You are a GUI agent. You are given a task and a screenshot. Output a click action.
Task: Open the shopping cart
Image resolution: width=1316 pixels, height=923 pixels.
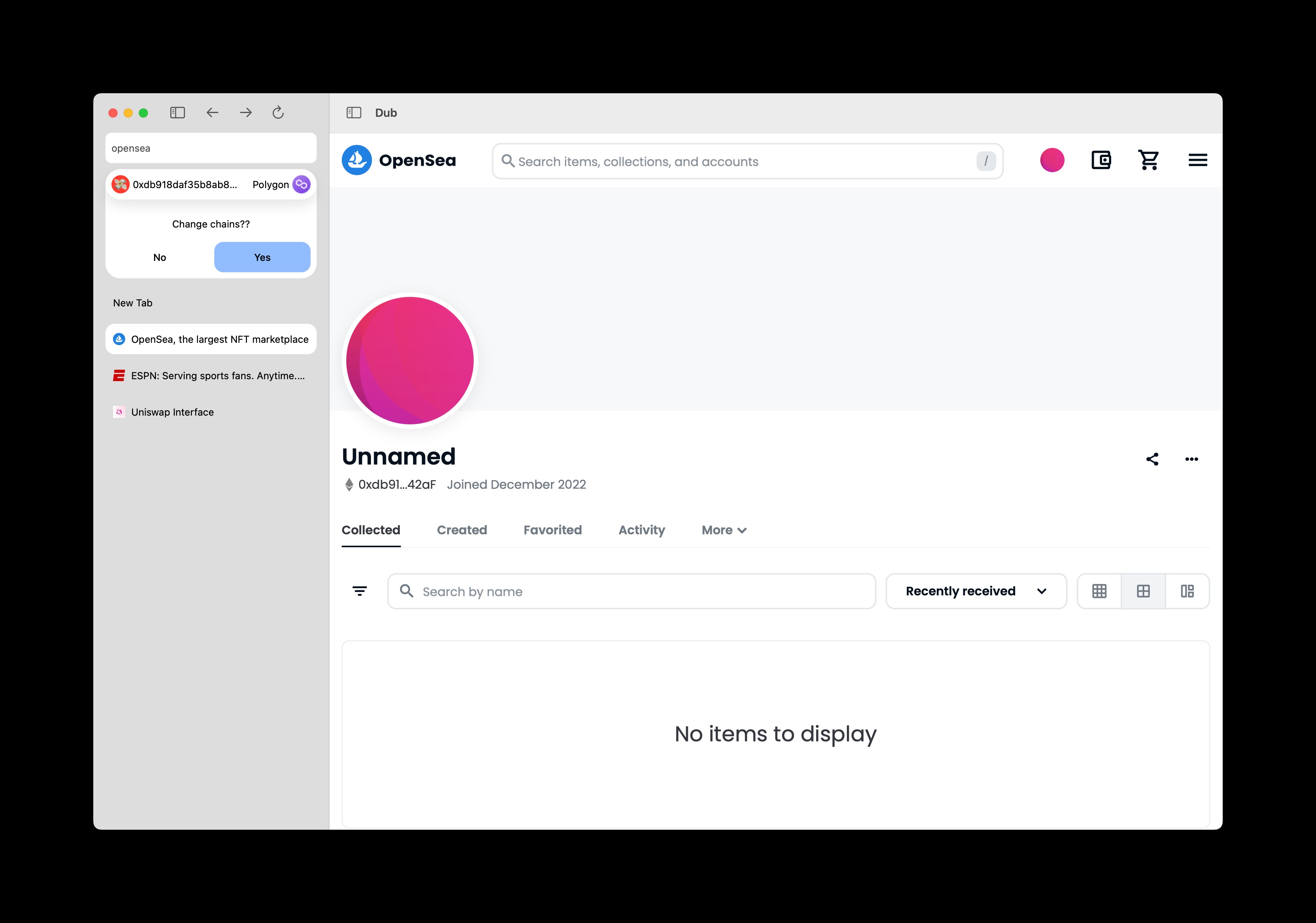(x=1149, y=160)
